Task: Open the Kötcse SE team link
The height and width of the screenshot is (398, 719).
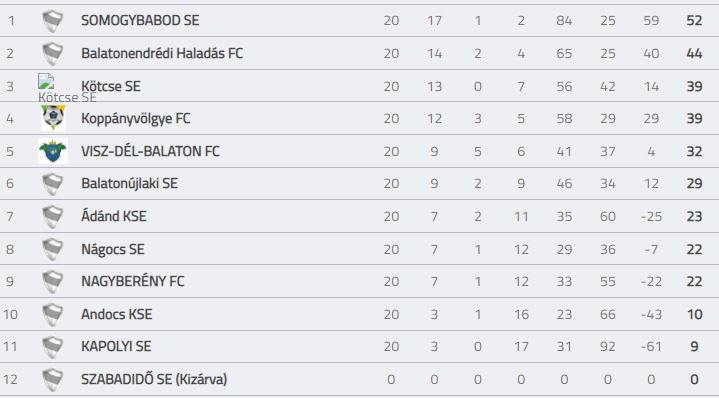Action: (x=111, y=86)
